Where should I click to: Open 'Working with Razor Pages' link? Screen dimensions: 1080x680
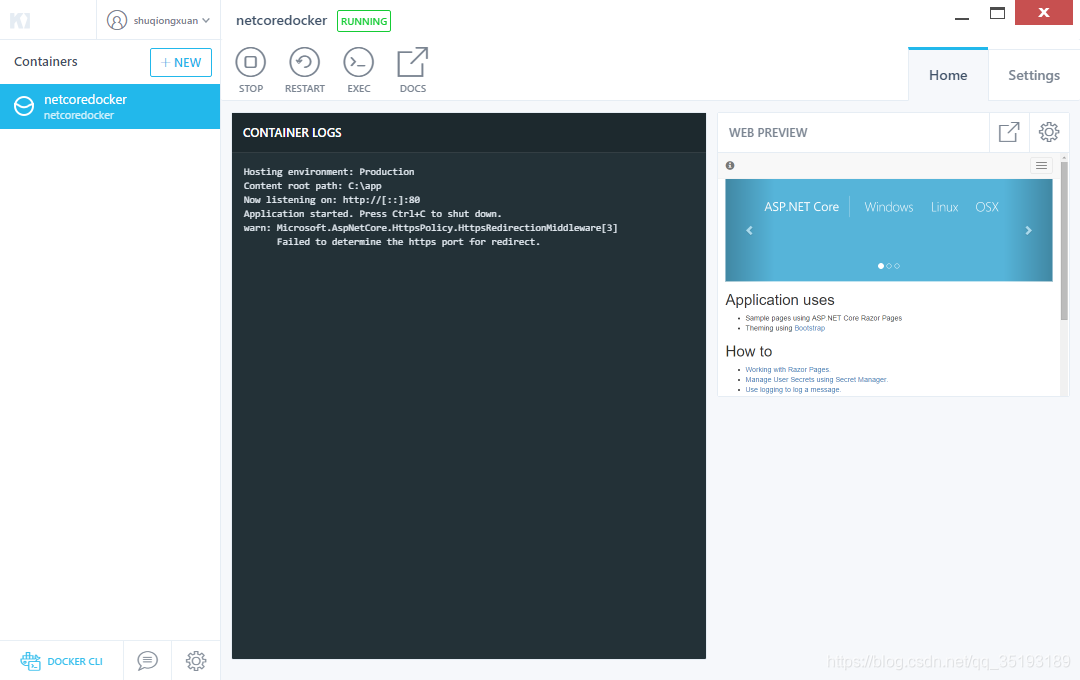click(788, 369)
